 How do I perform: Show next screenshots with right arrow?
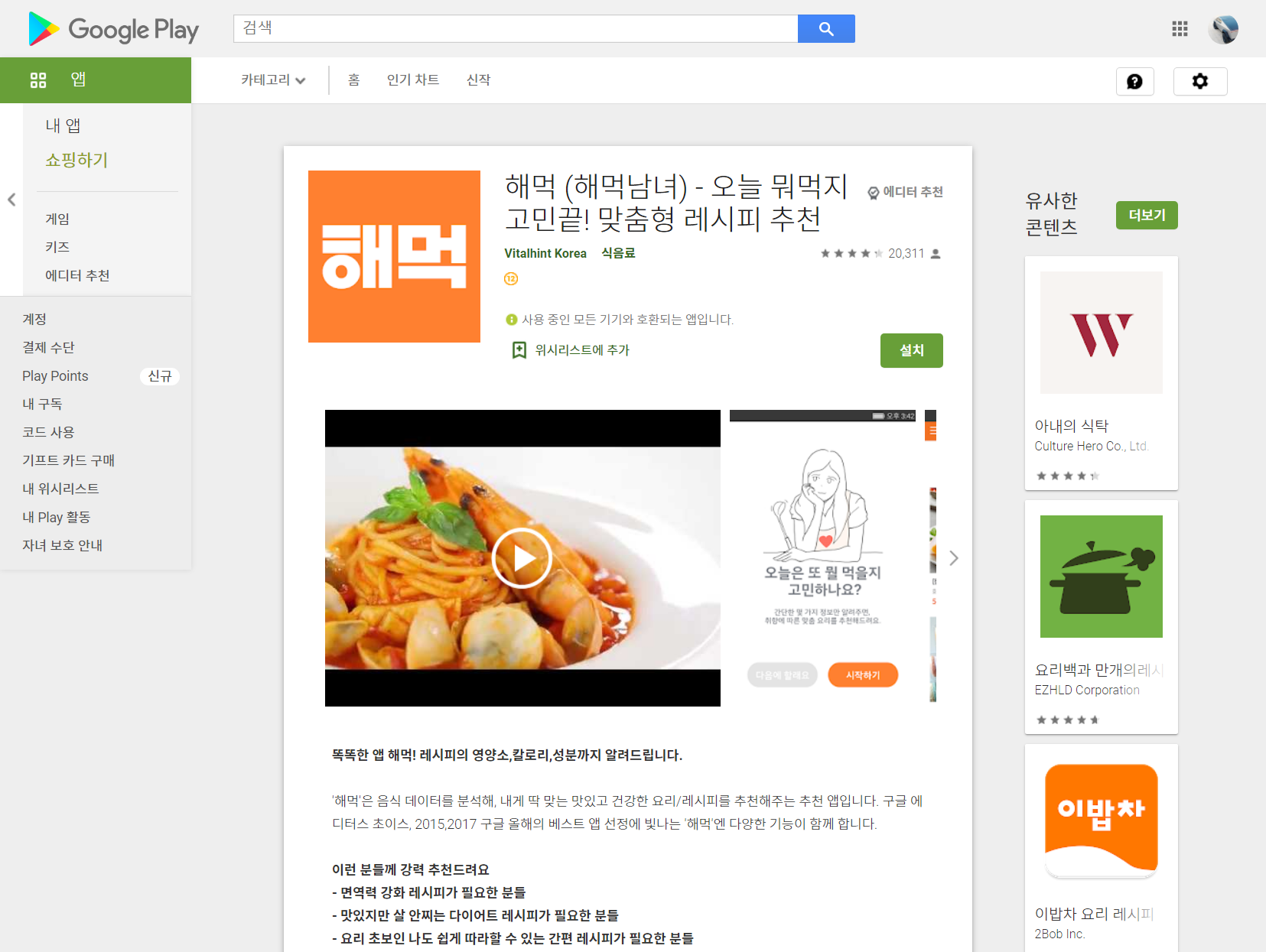(x=953, y=558)
